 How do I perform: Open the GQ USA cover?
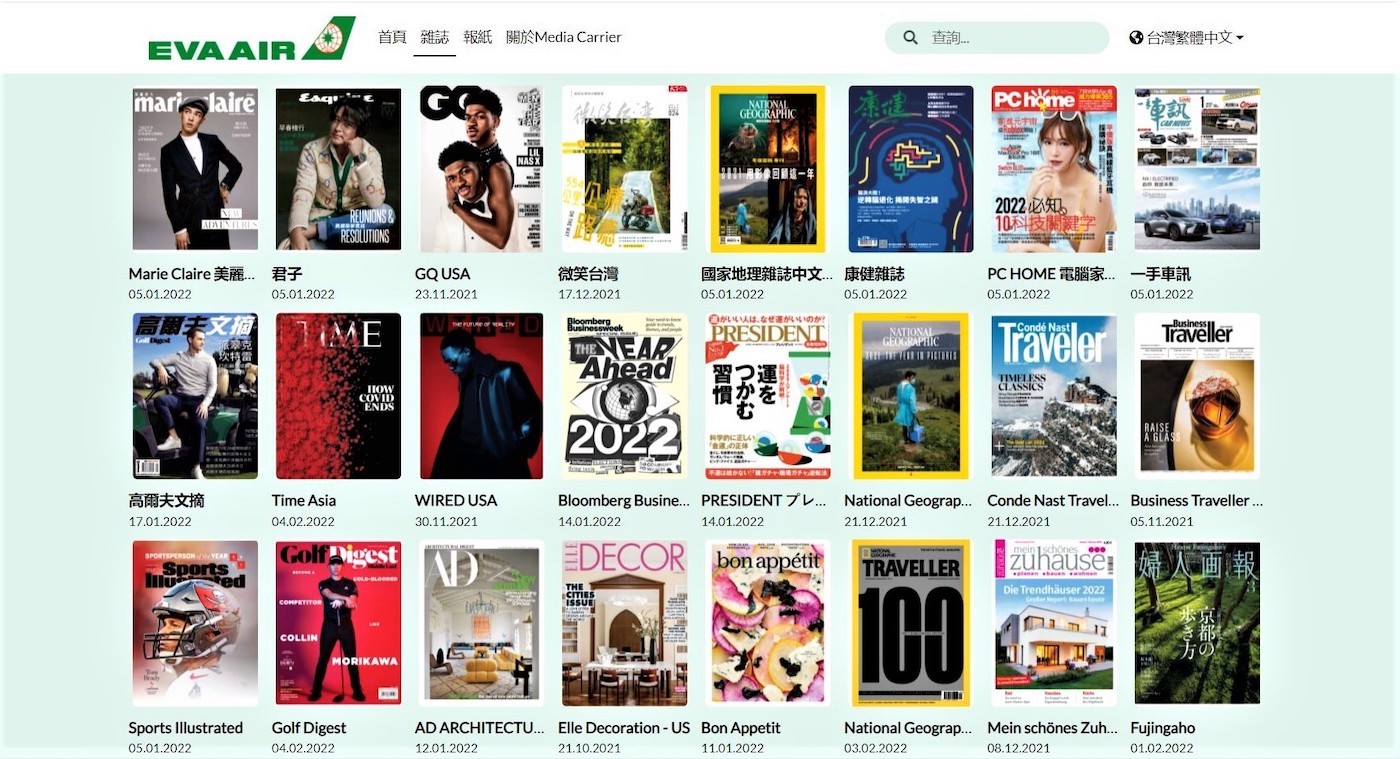tap(481, 169)
